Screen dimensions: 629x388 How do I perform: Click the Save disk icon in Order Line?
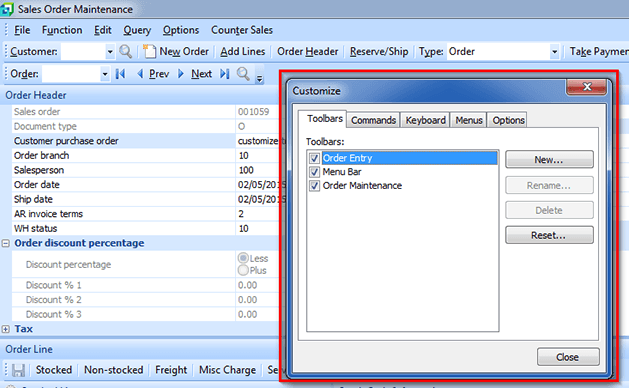[x=18, y=370]
